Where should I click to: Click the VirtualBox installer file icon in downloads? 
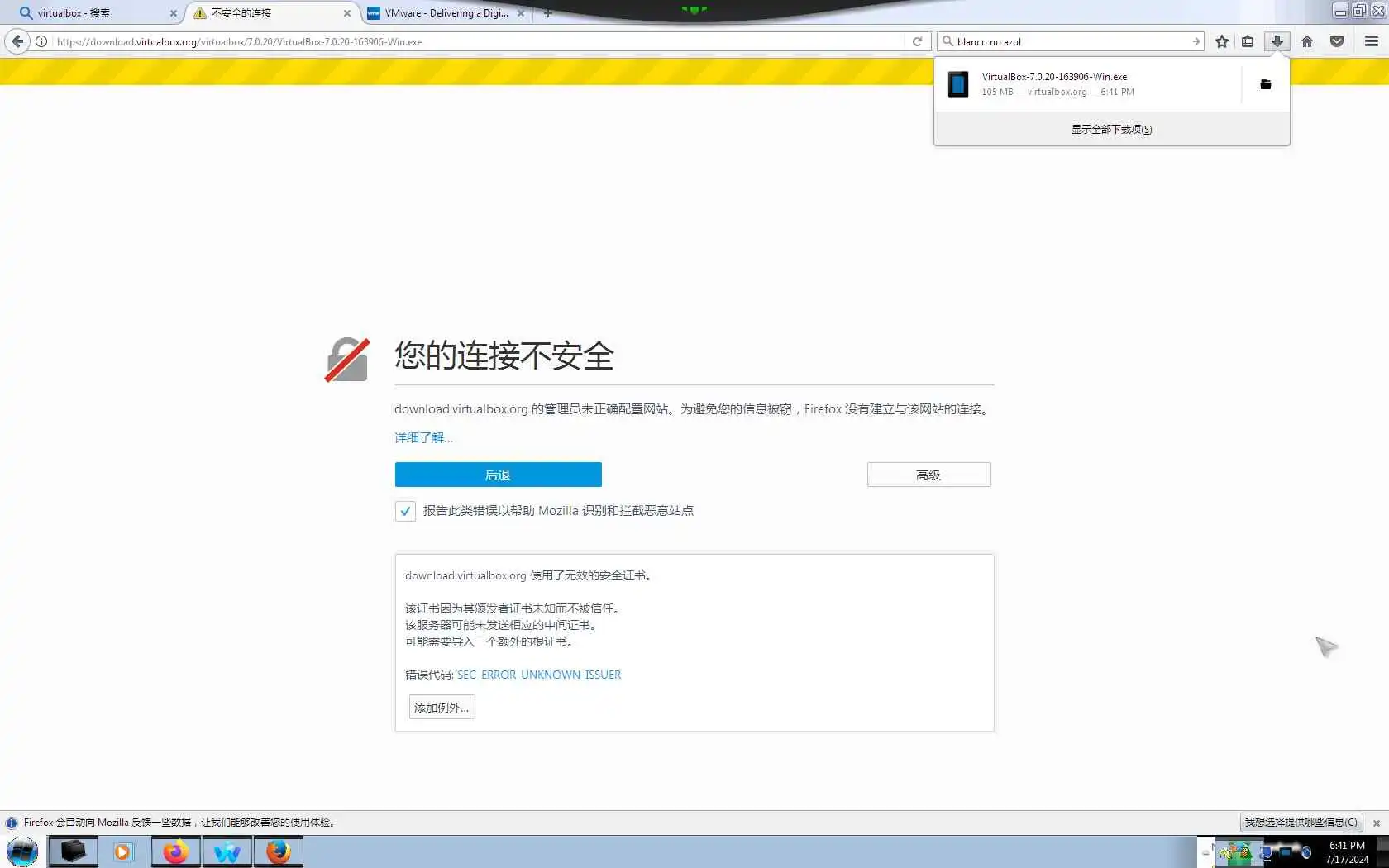tap(958, 84)
